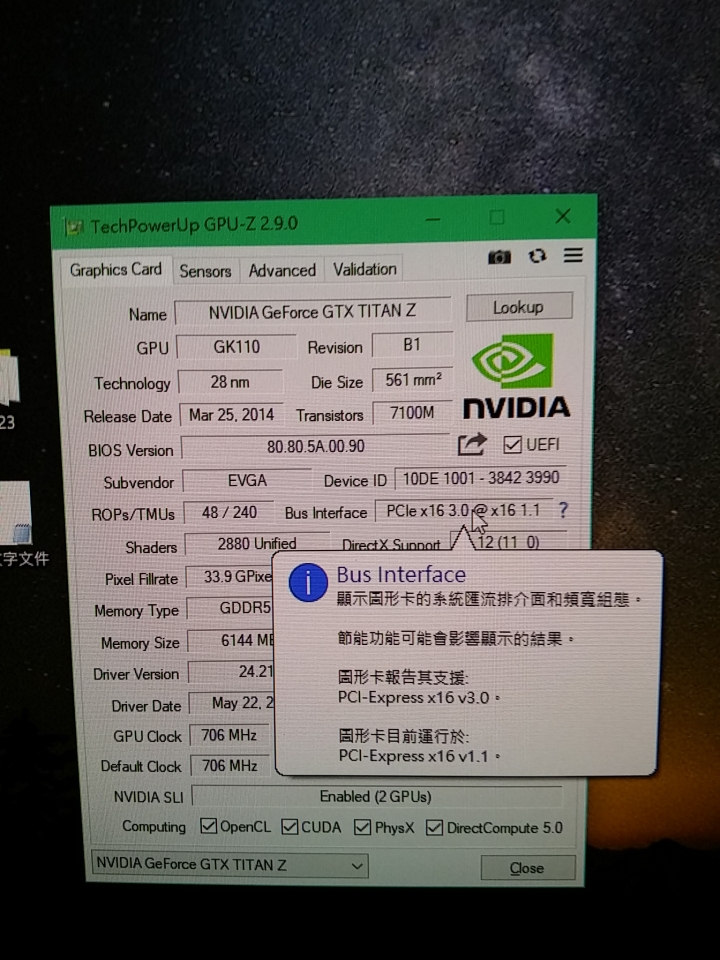Click the BIOS Version value 80.80.5A.00.90
The height and width of the screenshot is (960, 720).
[x=315, y=446]
